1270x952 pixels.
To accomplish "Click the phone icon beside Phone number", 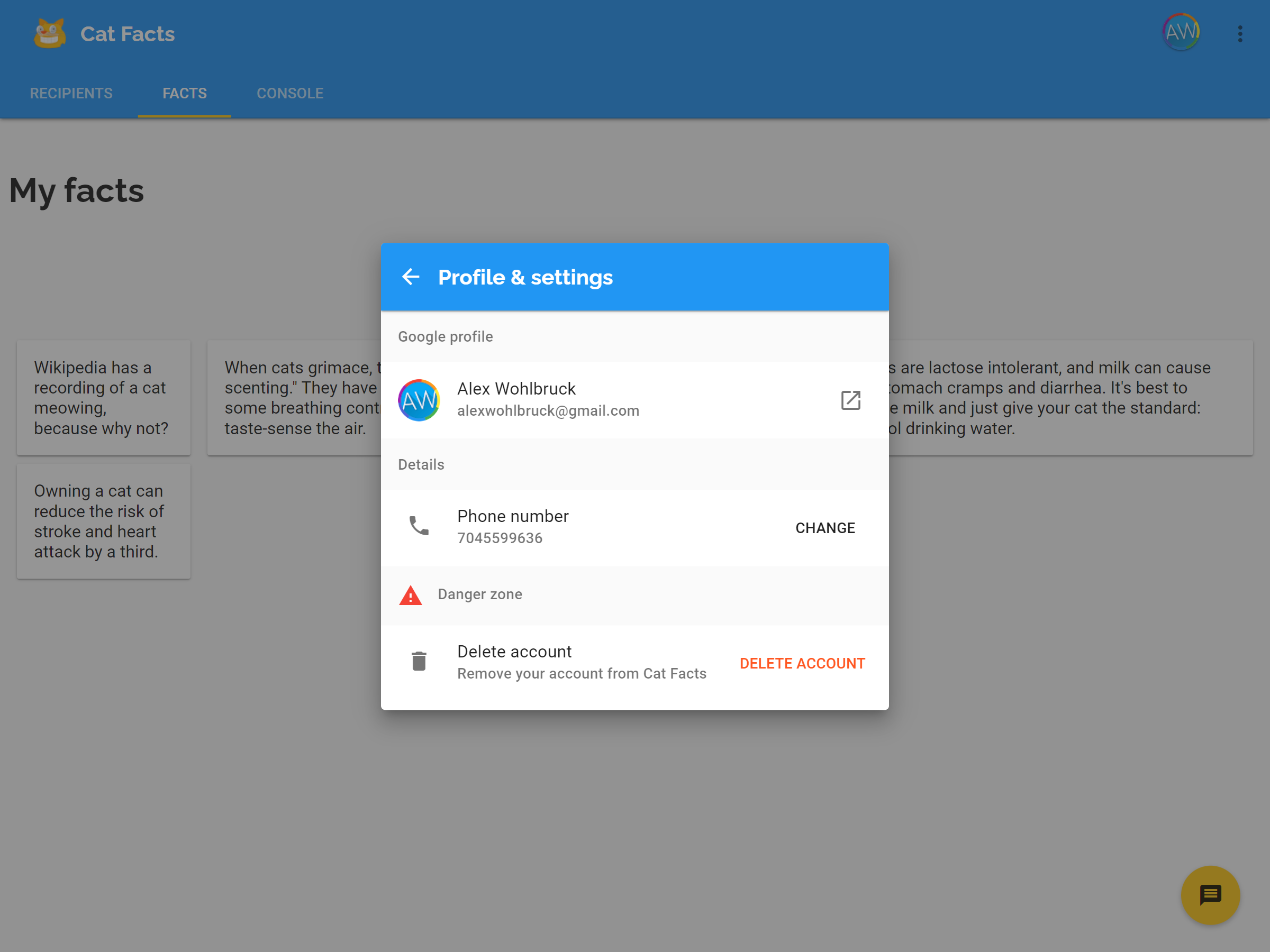I will pos(419,526).
